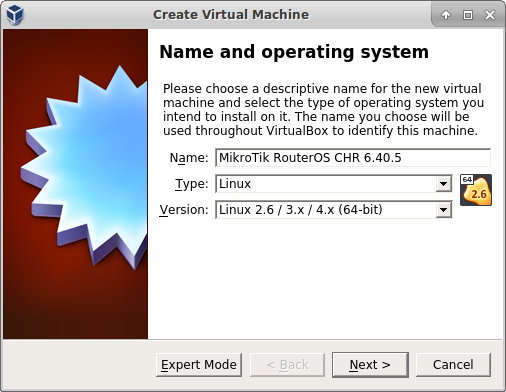Viewport: 506px width, 392px height.
Task: Click inside the Name text field
Action: click(353, 158)
